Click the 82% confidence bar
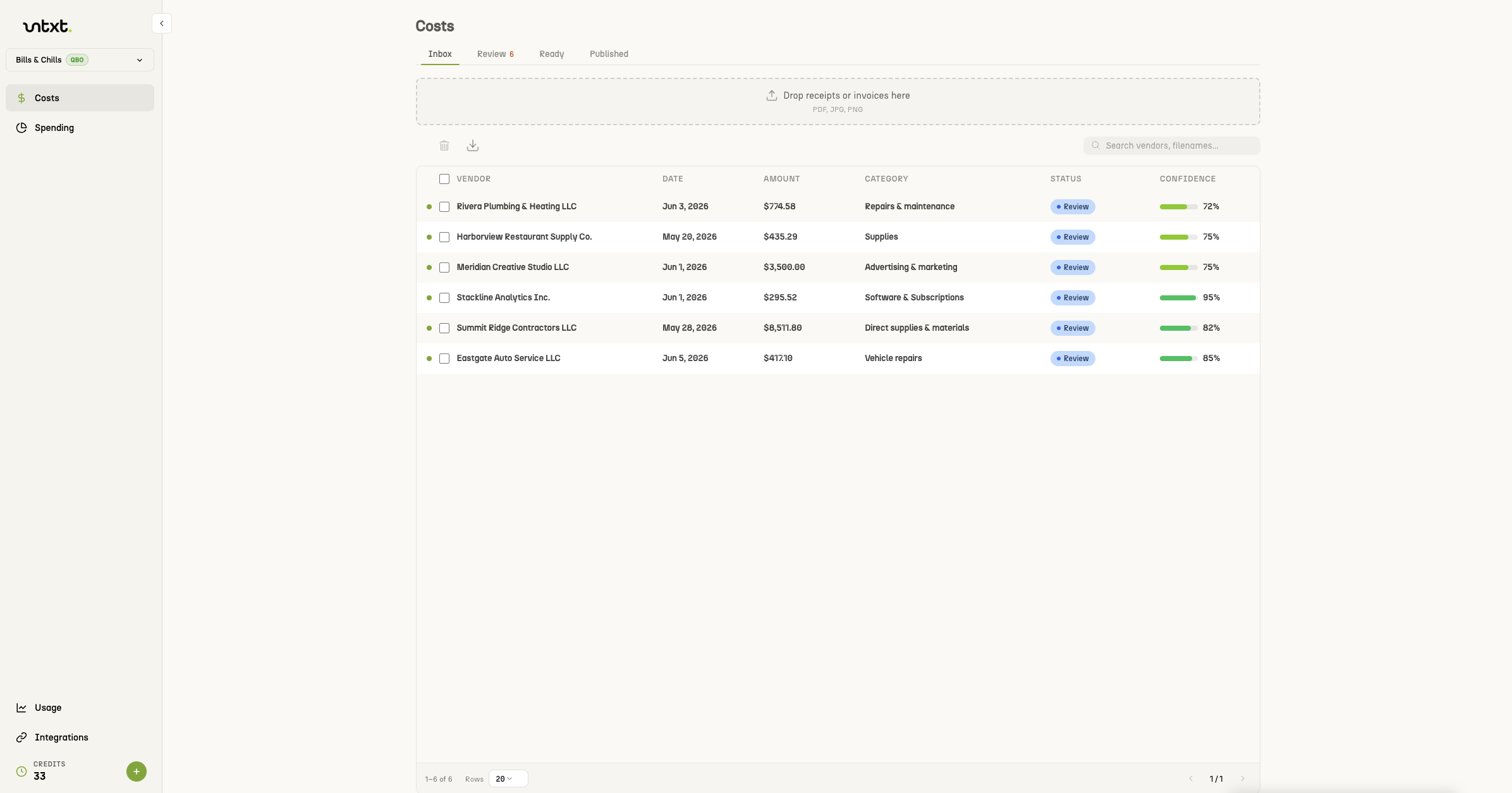1512x793 pixels. click(1178, 328)
